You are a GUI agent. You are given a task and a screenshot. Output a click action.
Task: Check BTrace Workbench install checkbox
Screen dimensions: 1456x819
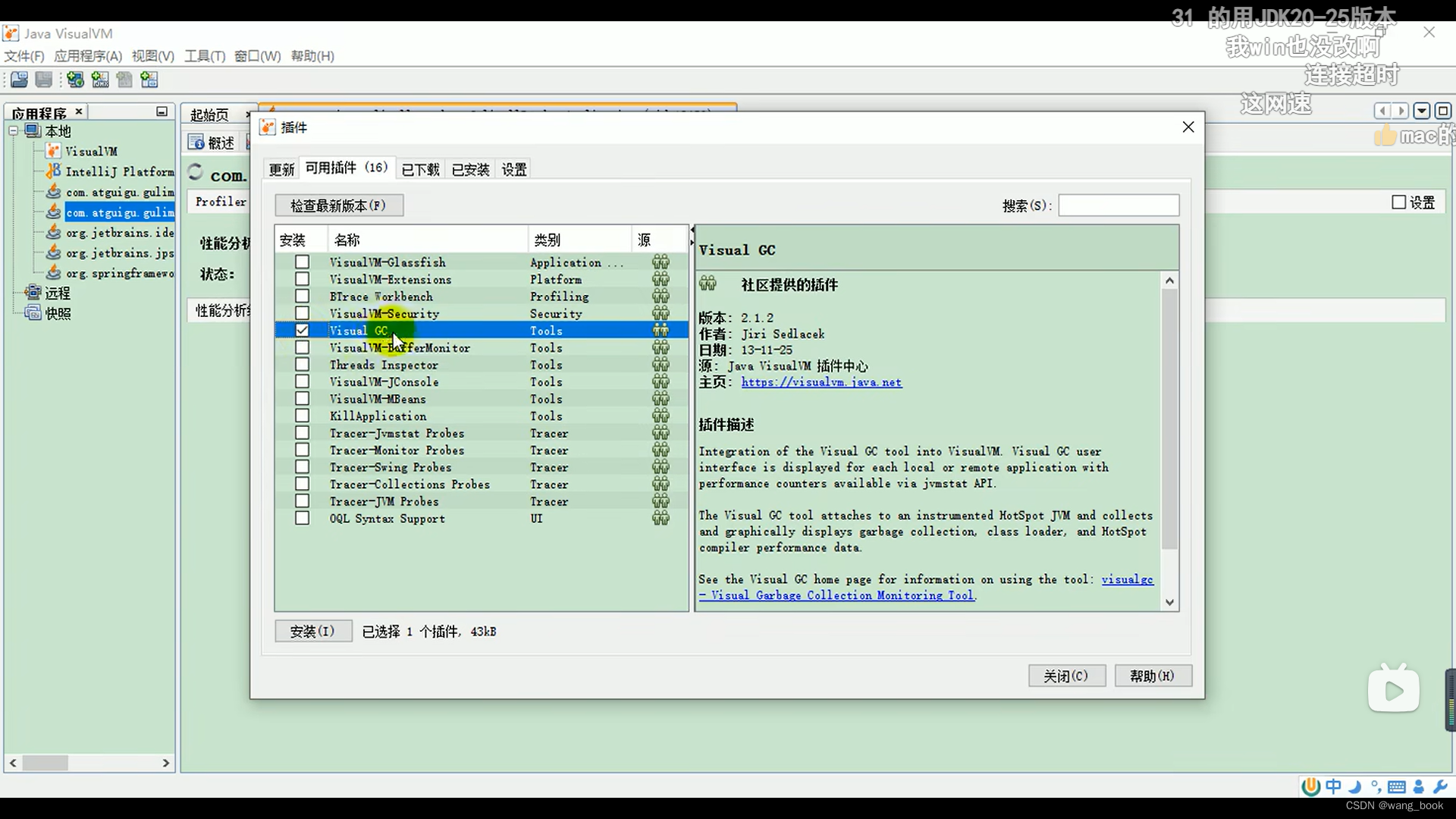pos(302,297)
